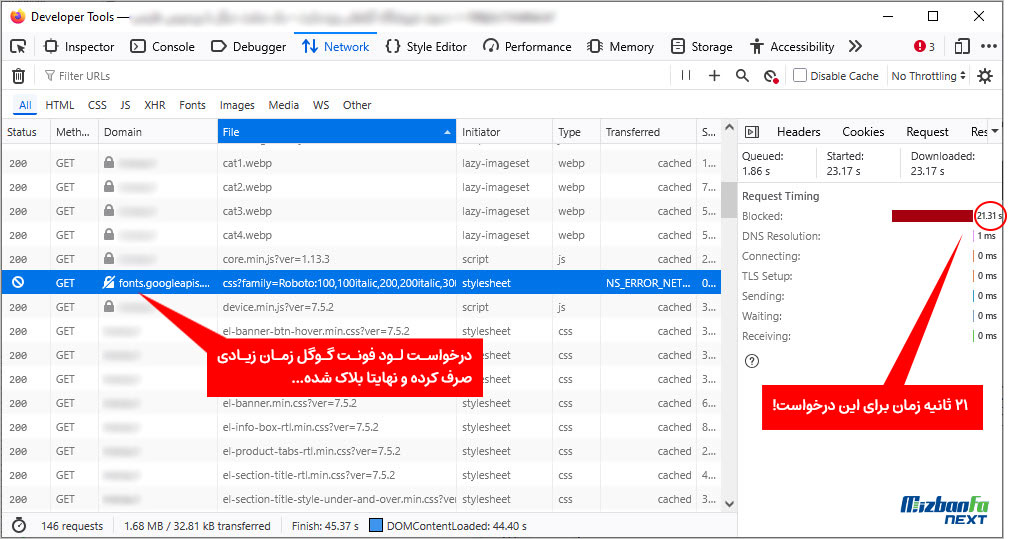Image resolution: width=1011 pixels, height=539 pixels.
Task: Sort by the Status column header
Action: pyautogui.click(x=25, y=132)
